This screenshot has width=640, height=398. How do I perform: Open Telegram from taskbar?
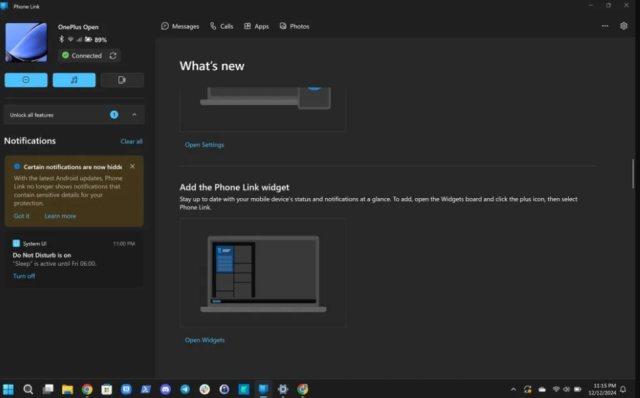pyautogui.click(x=185, y=389)
